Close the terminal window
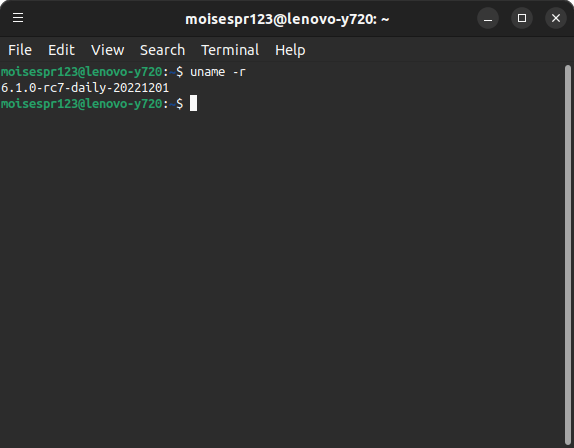574x448 pixels. tap(556, 18)
